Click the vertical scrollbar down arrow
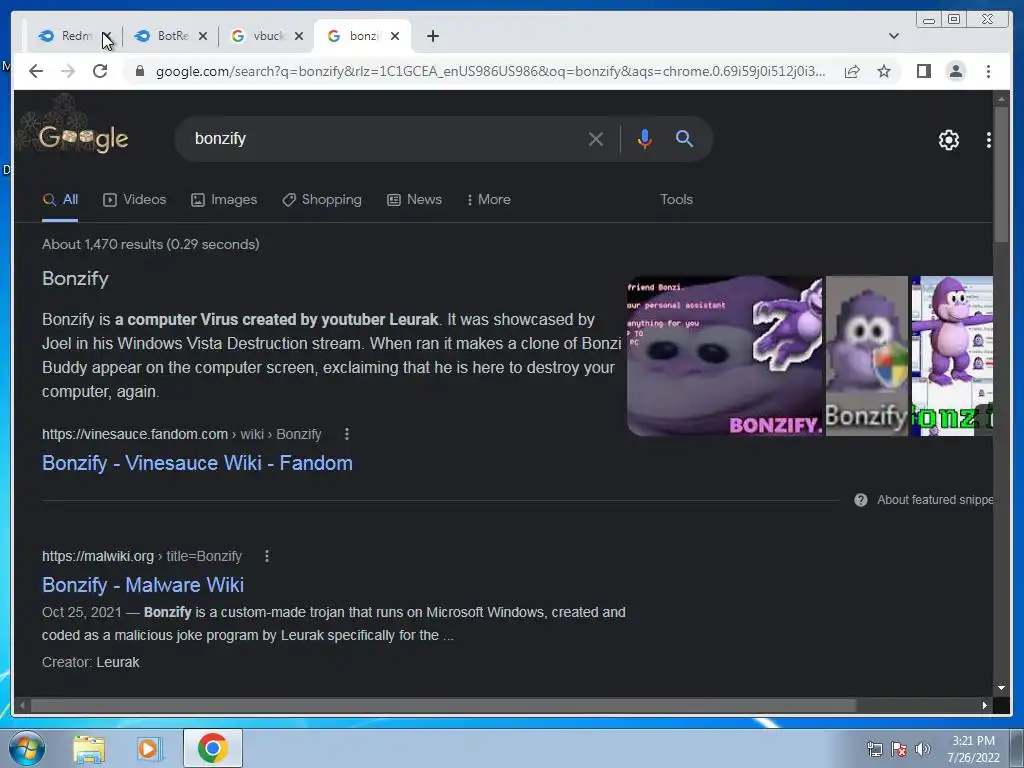This screenshot has height=768, width=1024. pyautogui.click(x=1001, y=688)
